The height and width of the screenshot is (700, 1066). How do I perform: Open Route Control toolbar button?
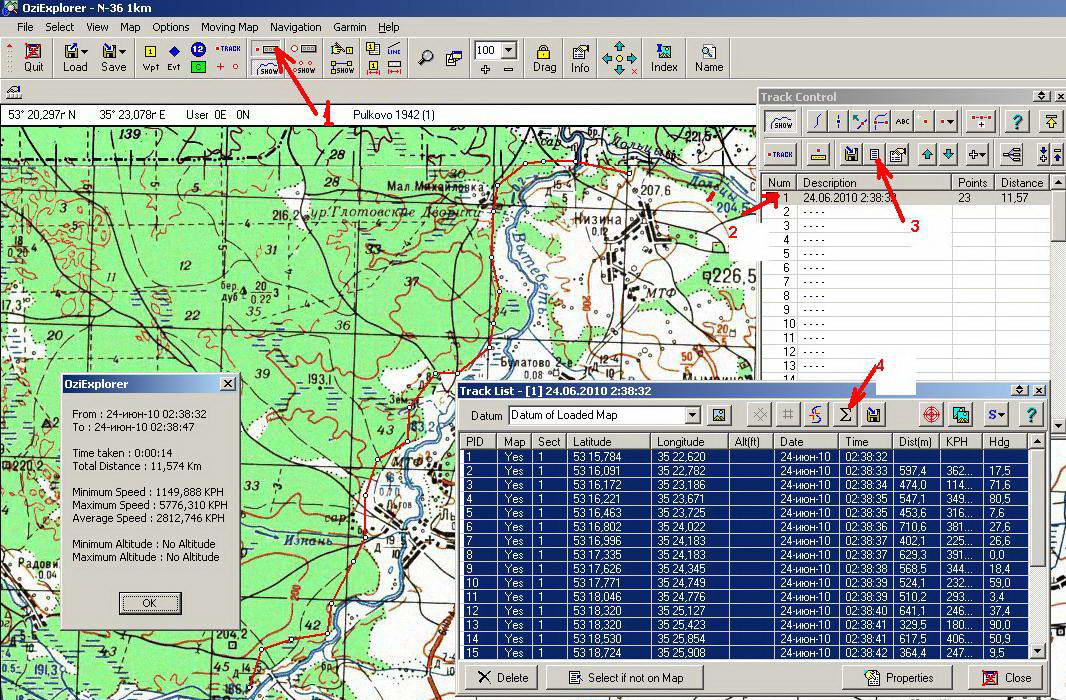click(x=303, y=50)
